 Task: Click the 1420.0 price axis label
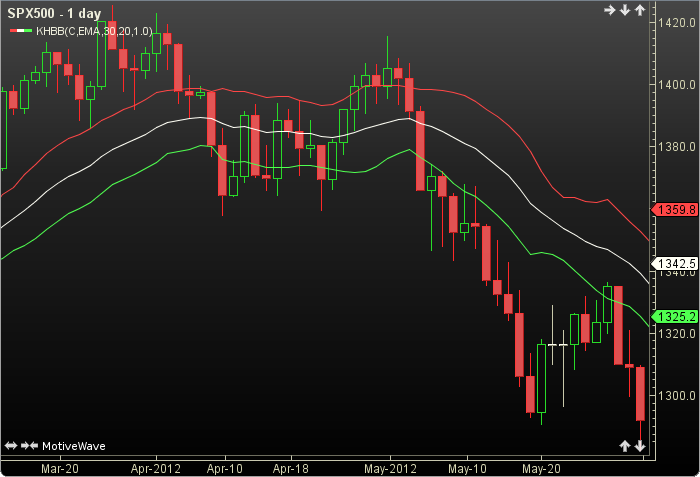coord(677,22)
